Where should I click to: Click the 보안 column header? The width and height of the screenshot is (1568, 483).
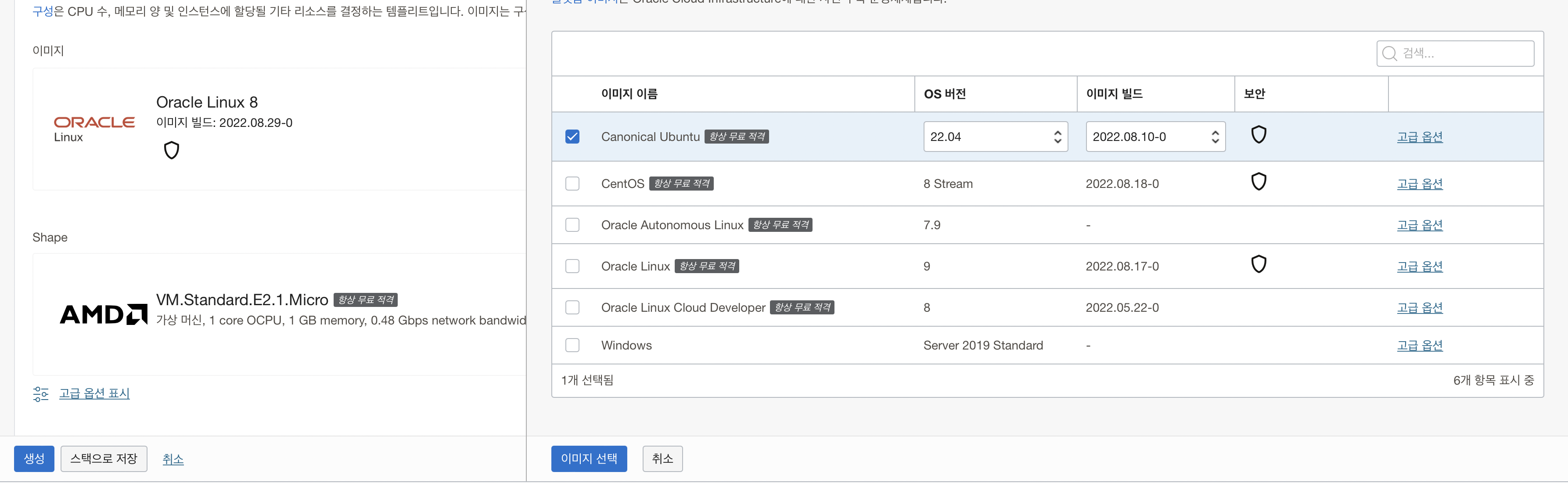tap(1255, 94)
